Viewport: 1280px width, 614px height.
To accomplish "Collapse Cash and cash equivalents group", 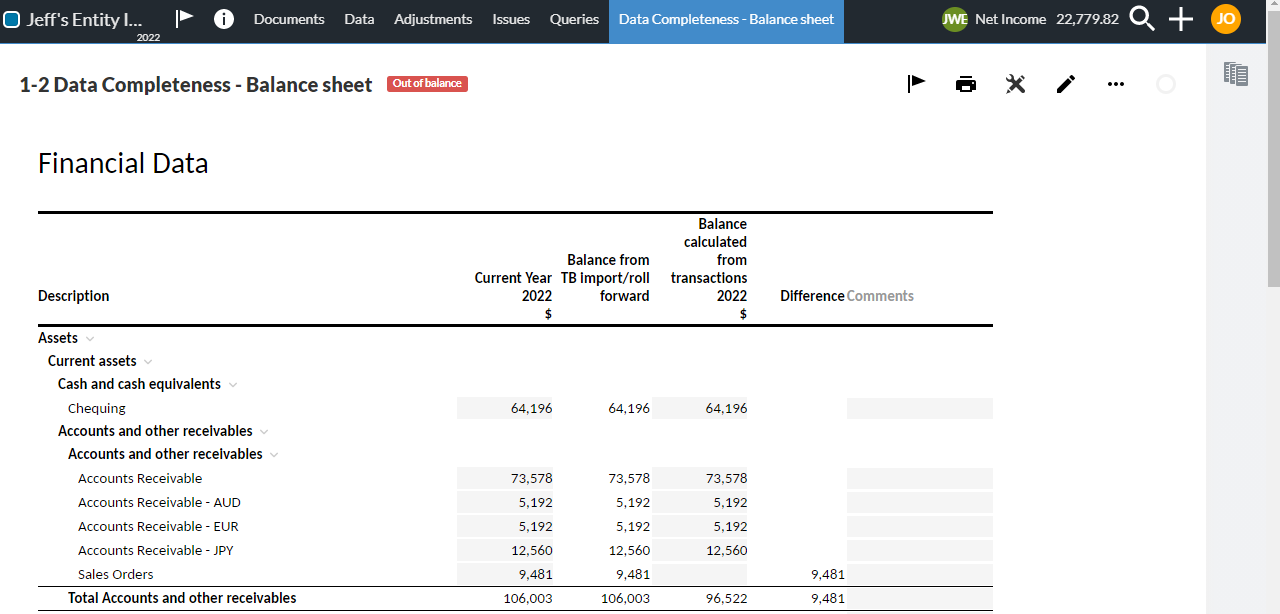I will point(233,384).
